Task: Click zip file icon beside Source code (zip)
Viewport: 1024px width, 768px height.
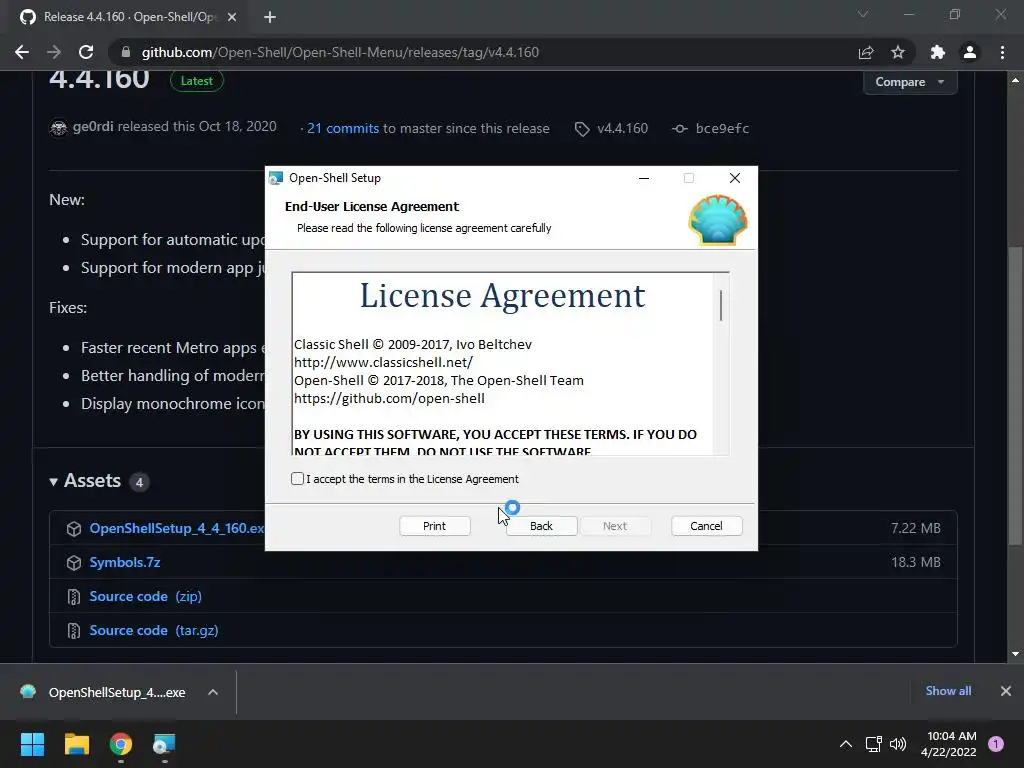Action: click(x=74, y=596)
